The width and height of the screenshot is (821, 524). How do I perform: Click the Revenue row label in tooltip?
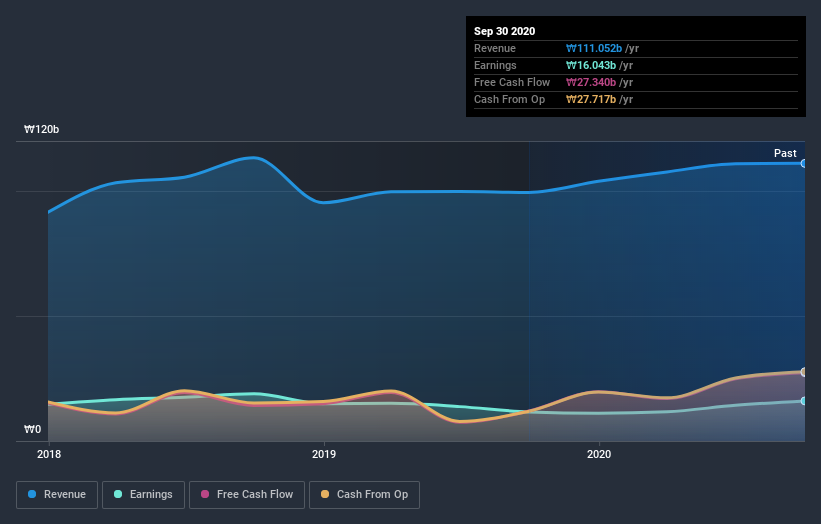tap(495, 48)
